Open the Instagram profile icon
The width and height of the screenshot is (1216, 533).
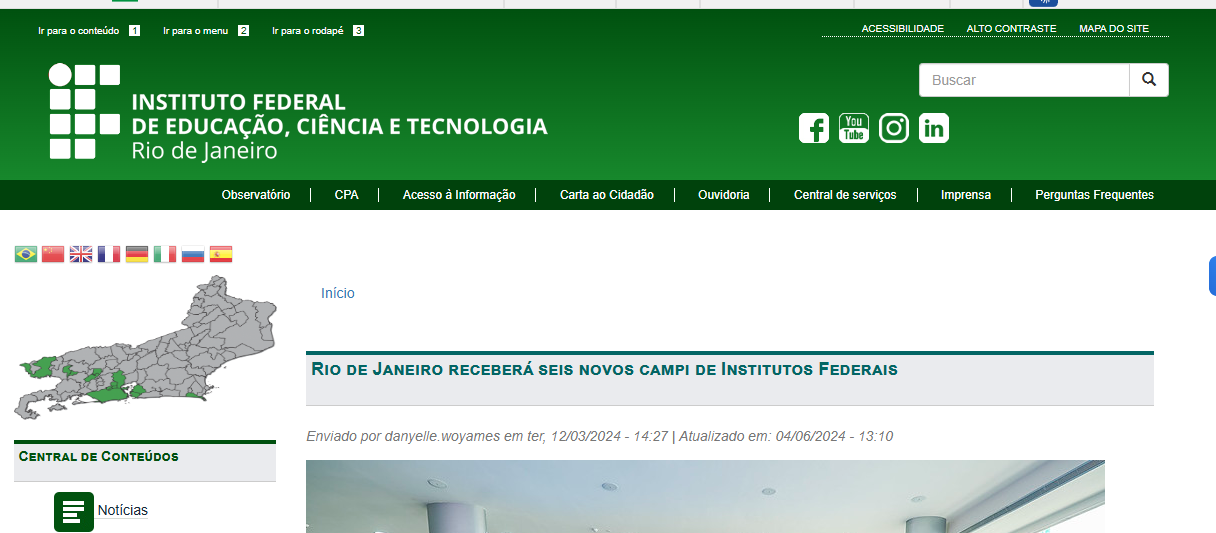pos(894,128)
